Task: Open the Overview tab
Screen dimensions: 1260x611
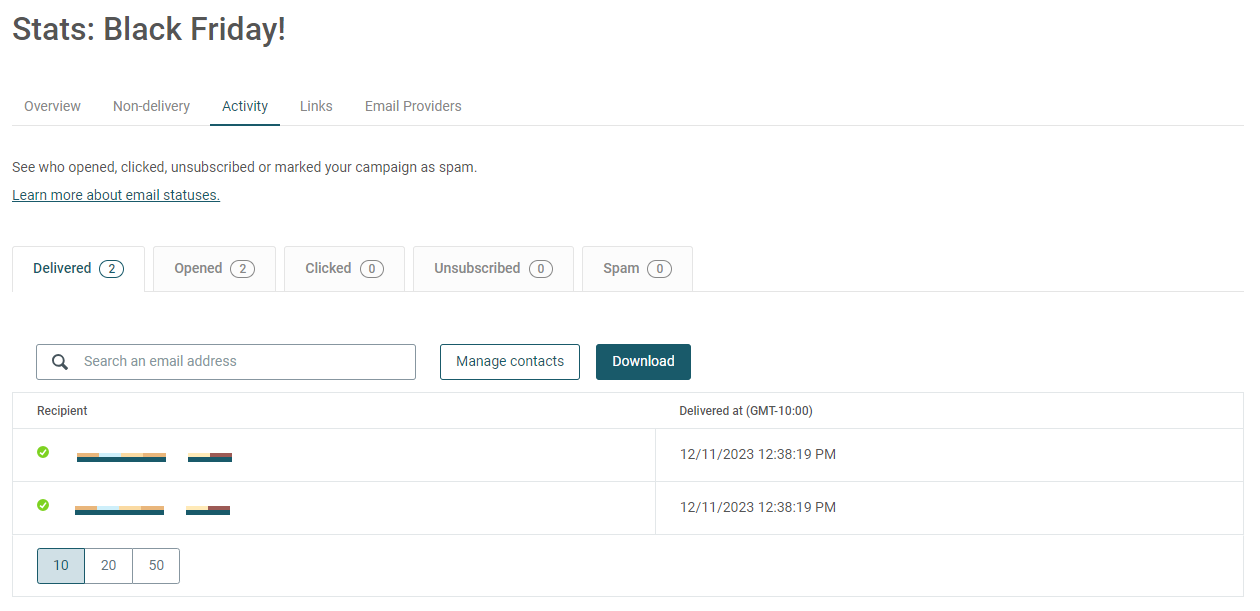Action: (52, 106)
